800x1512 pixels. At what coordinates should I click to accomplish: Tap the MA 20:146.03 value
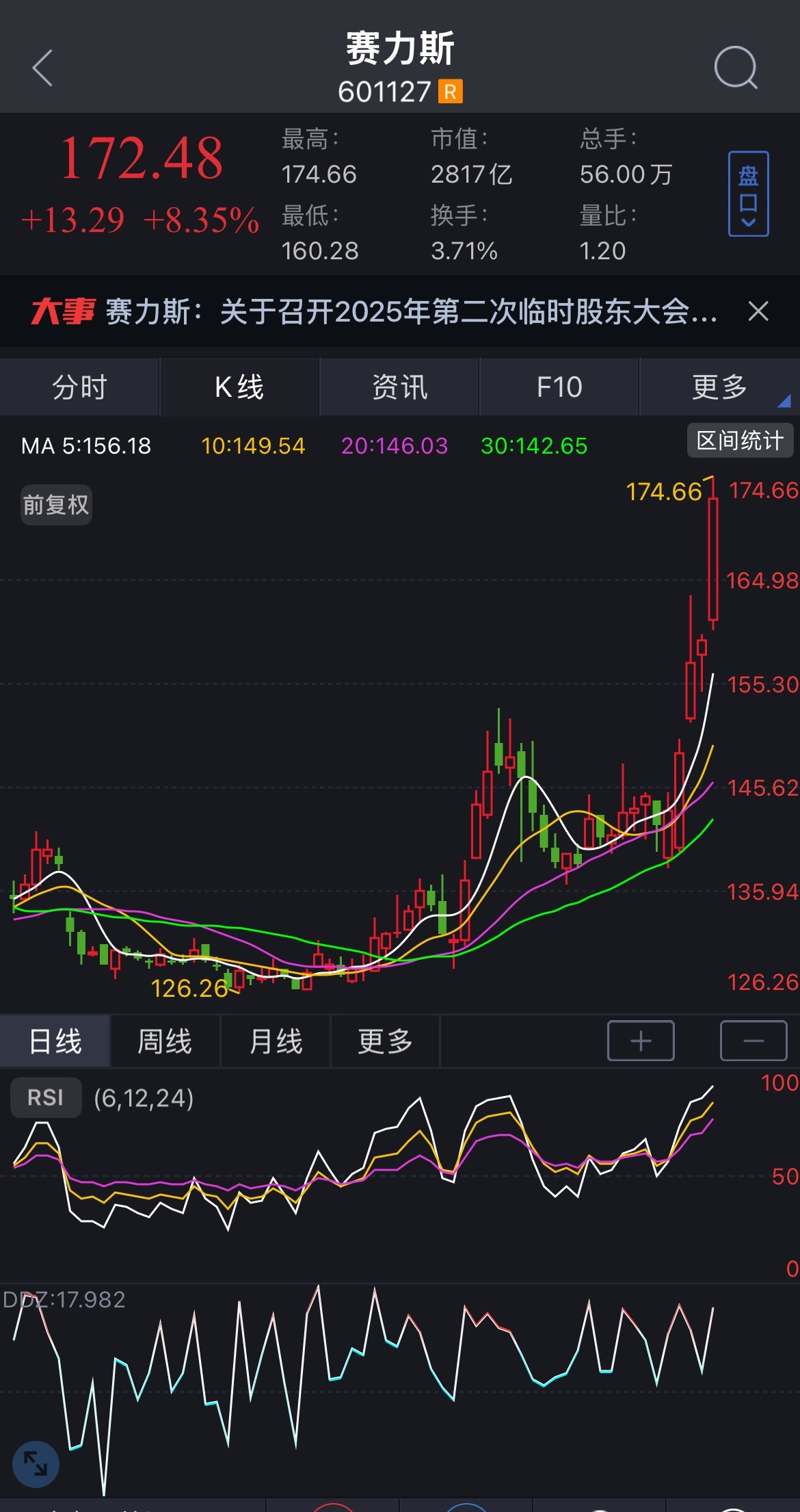tap(395, 446)
